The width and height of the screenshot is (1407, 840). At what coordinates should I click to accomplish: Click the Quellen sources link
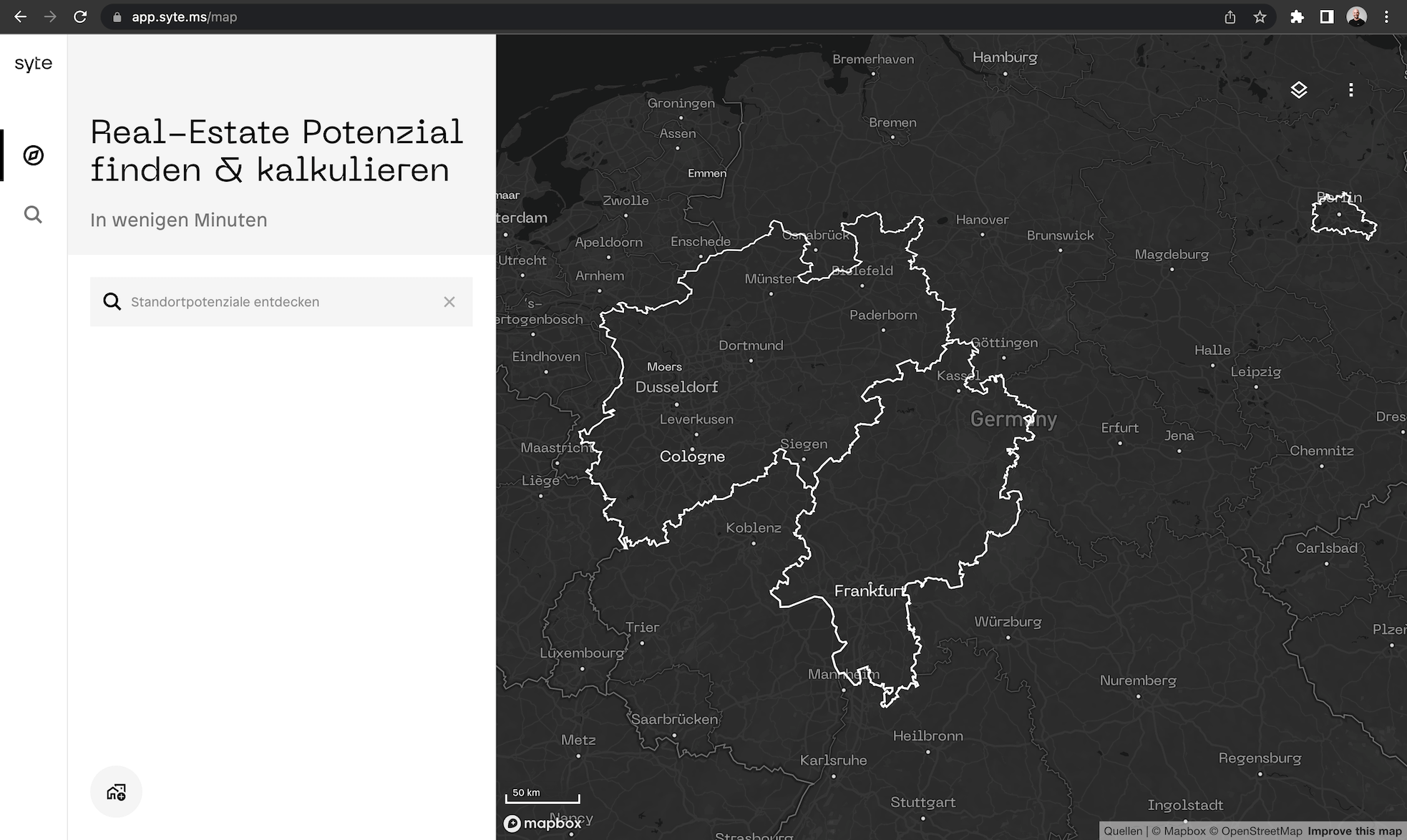pos(1122,831)
